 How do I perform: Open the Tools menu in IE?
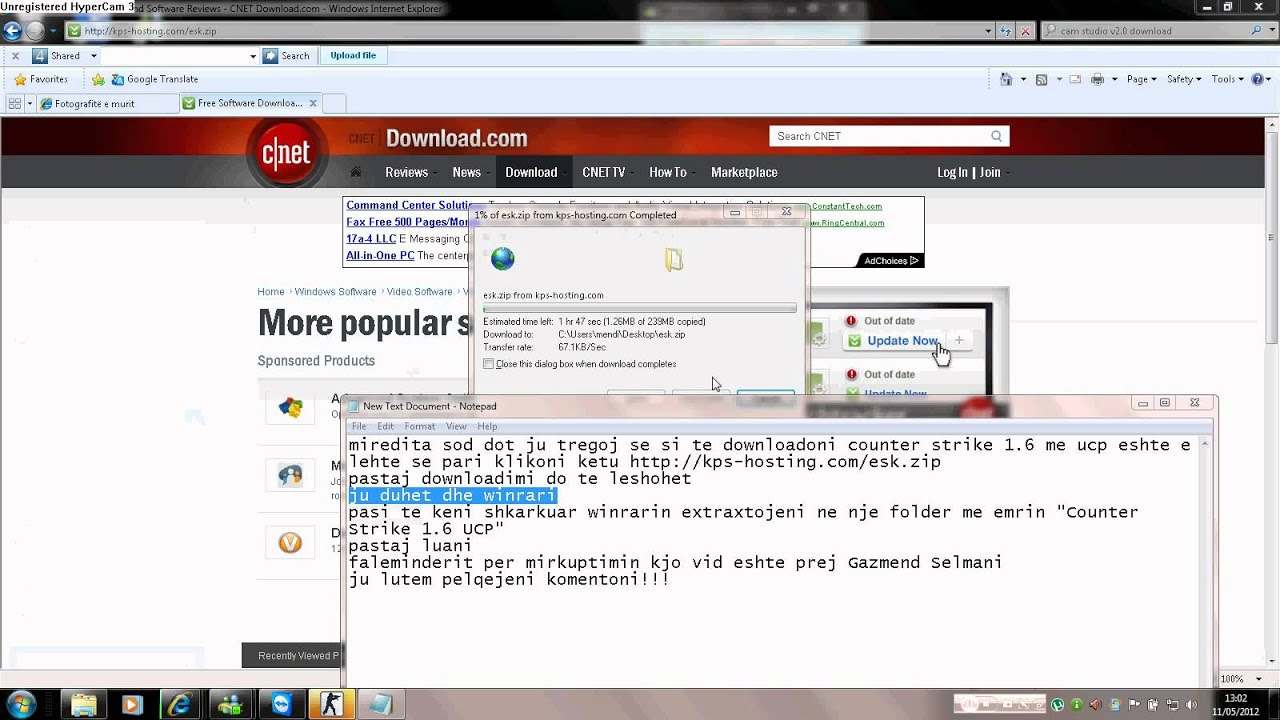point(1227,79)
